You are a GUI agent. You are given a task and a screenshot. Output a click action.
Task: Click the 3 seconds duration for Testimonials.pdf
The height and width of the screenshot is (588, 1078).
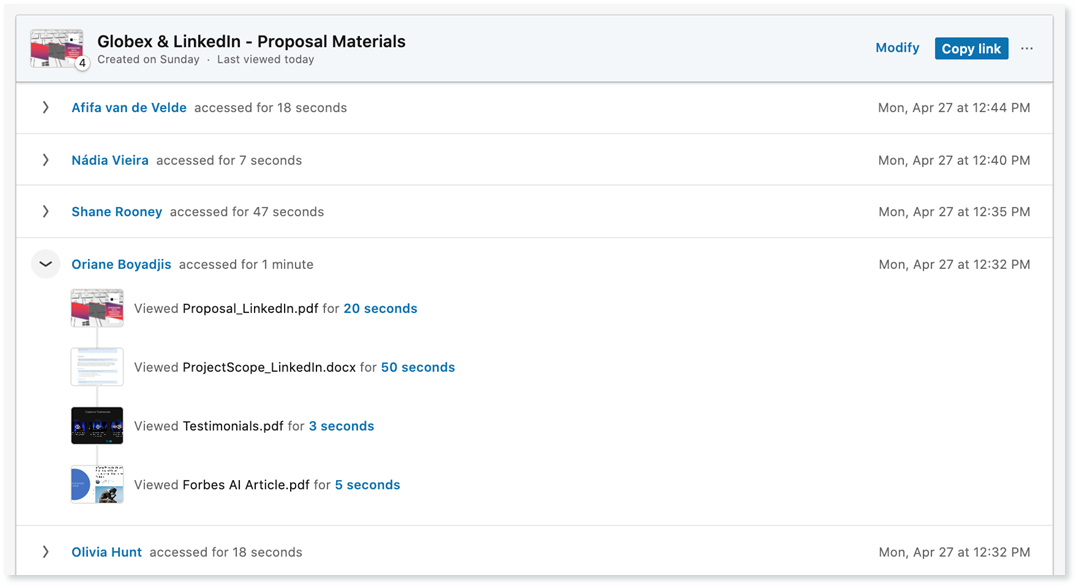(341, 425)
